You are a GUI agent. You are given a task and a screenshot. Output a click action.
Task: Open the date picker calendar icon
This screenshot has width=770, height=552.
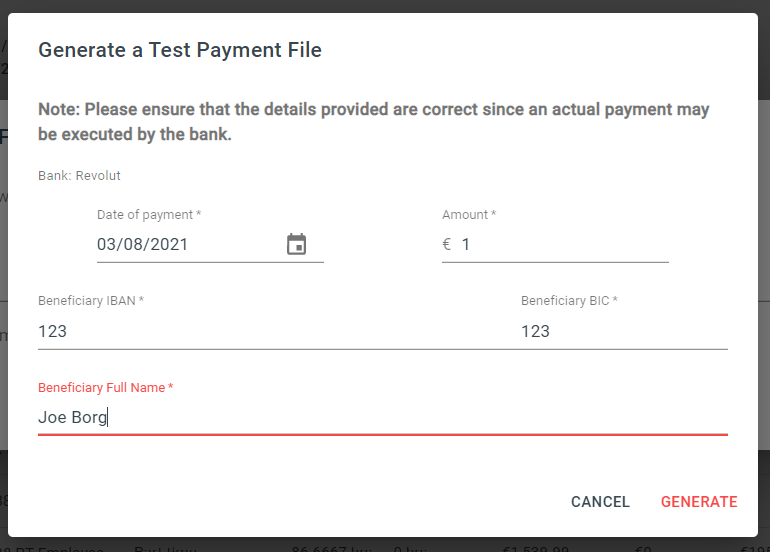coord(297,244)
